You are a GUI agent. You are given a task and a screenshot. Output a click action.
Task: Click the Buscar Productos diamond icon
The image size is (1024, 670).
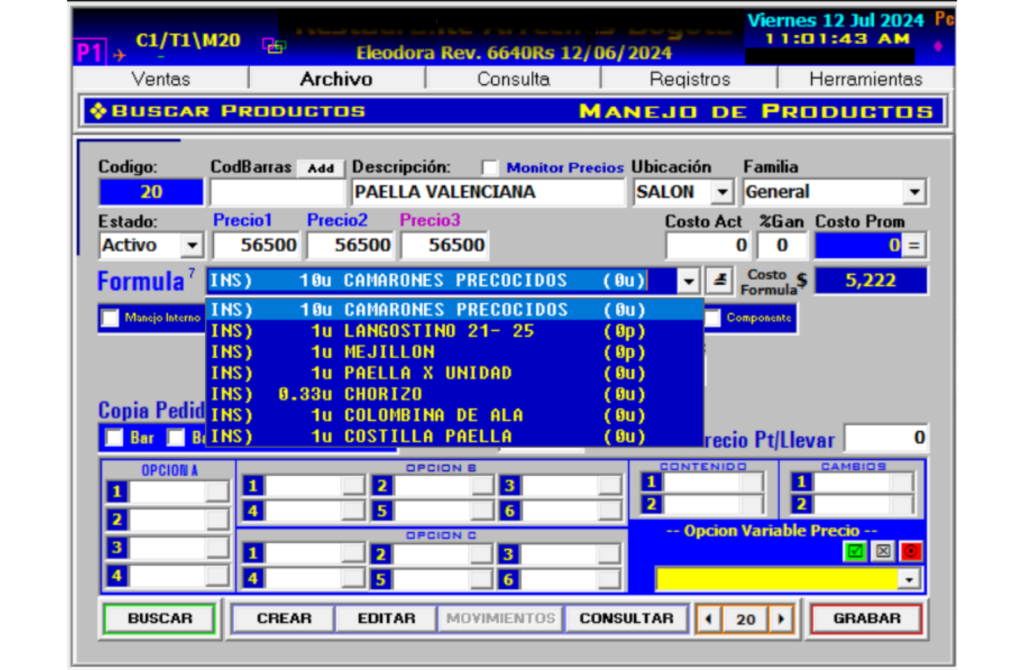point(98,111)
